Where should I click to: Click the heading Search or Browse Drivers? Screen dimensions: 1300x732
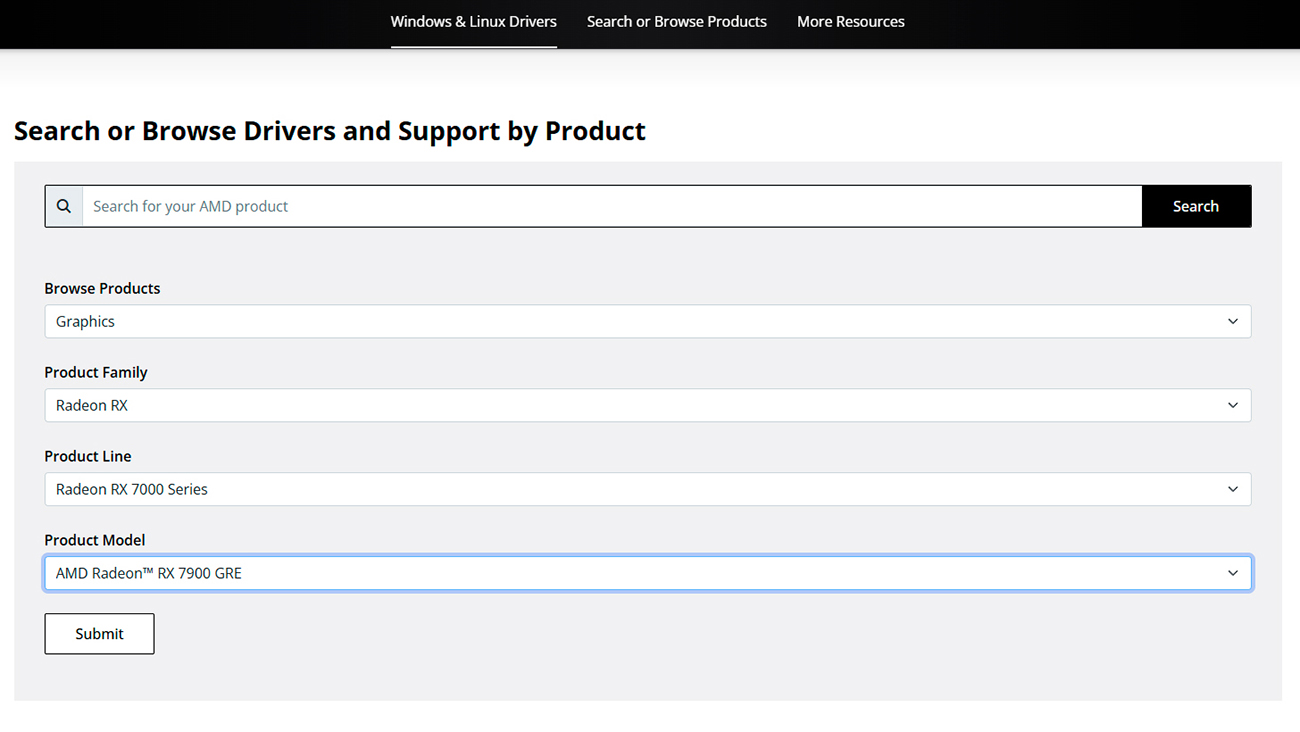point(330,131)
